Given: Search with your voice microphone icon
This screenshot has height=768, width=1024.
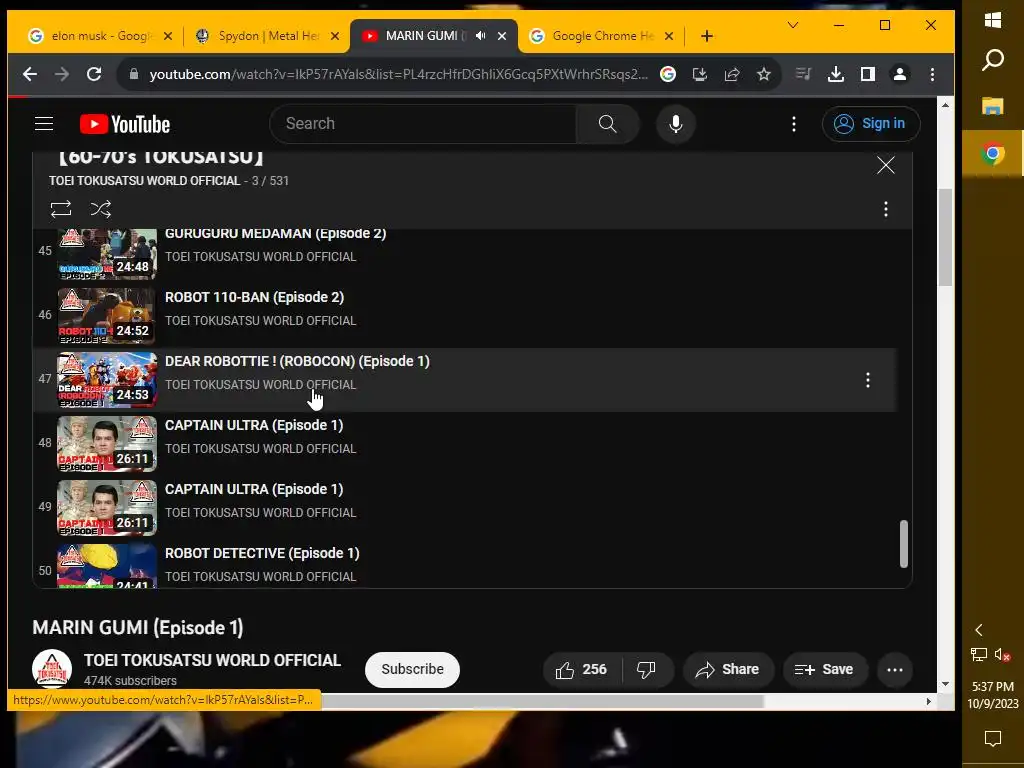Looking at the screenshot, I should (676, 123).
